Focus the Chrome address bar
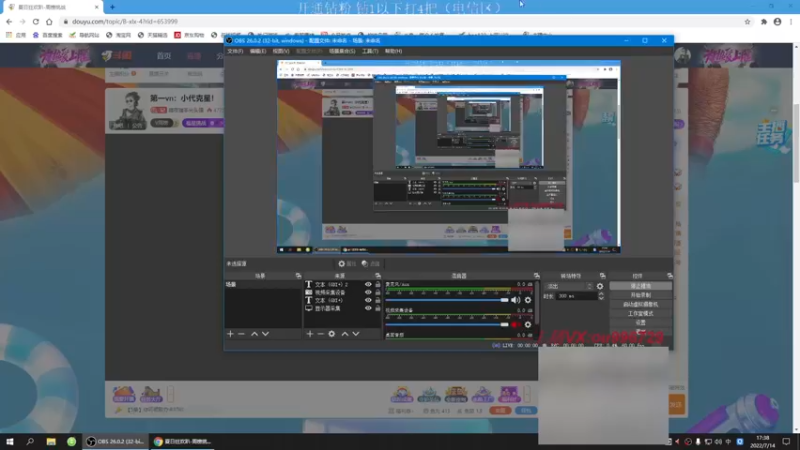800x450 pixels. (398, 21)
